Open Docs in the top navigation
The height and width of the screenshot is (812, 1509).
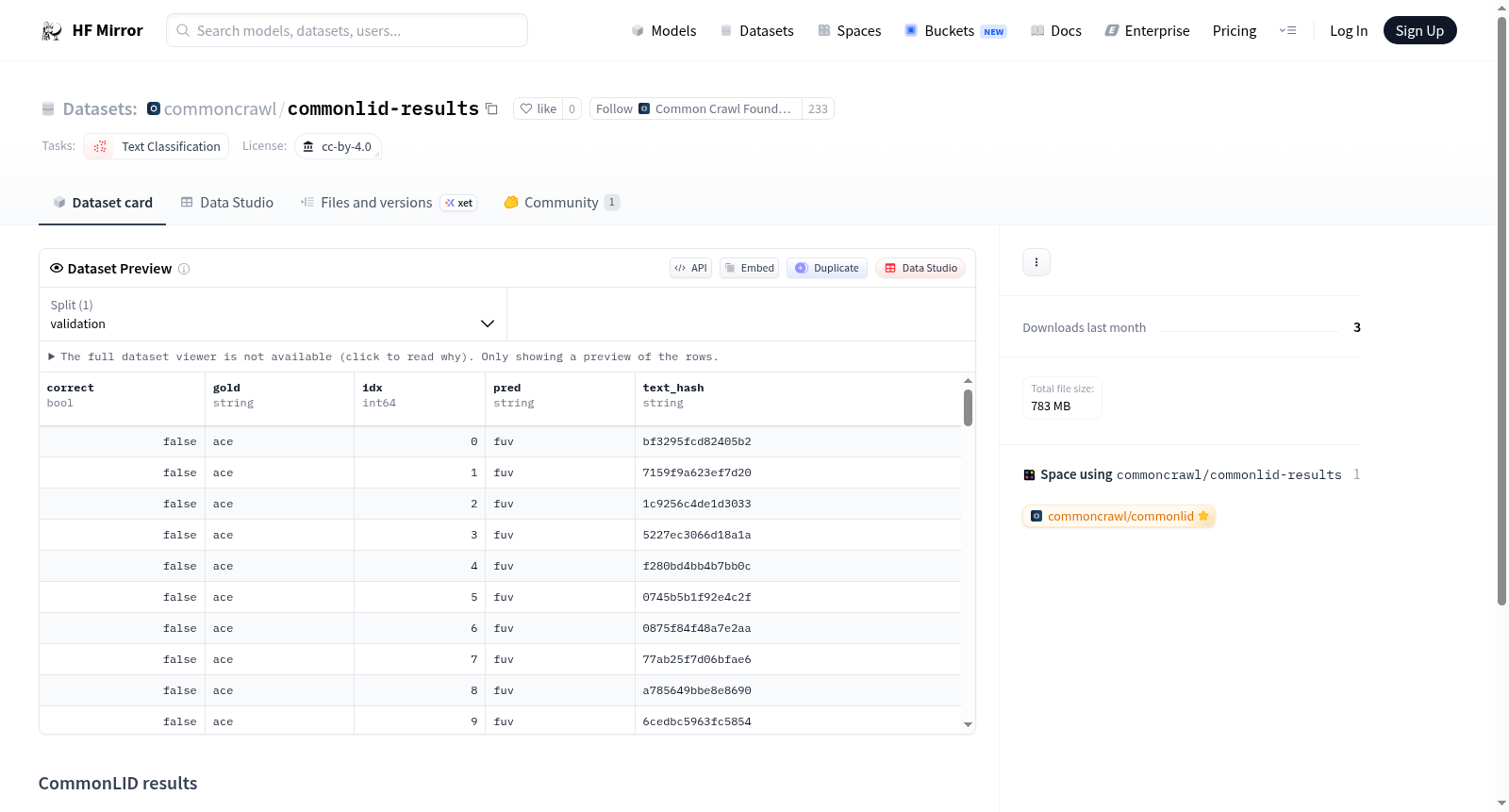pyautogui.click(x=1056, y=31)
